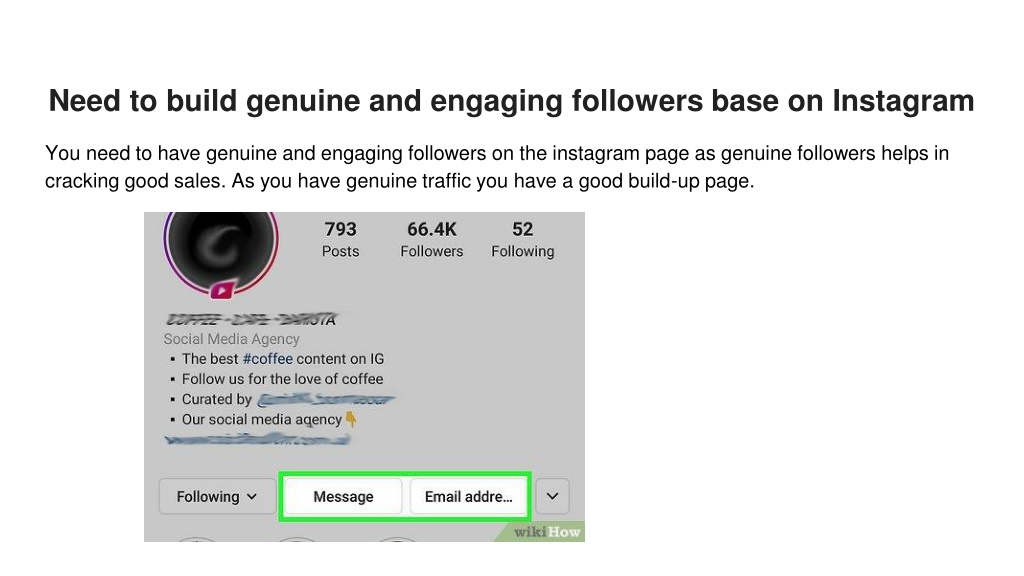Click the chevron arrow inside Following button
1024x576 pixels.
[252, 497]
